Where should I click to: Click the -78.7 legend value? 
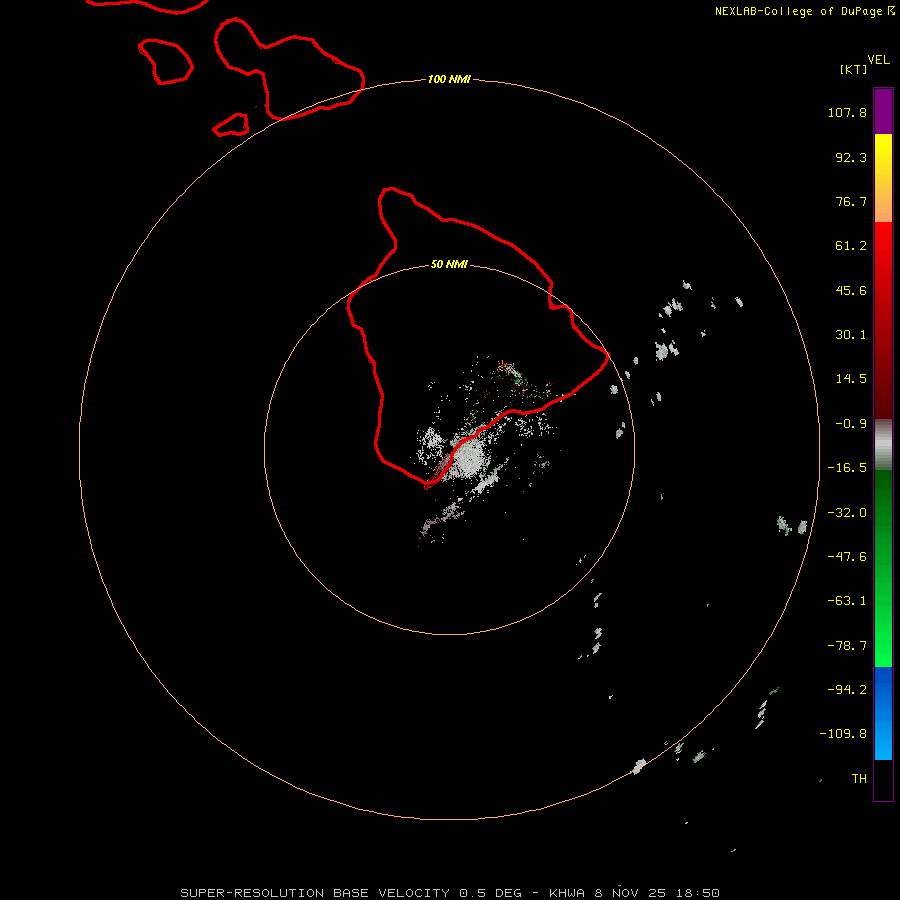(847, 646)
